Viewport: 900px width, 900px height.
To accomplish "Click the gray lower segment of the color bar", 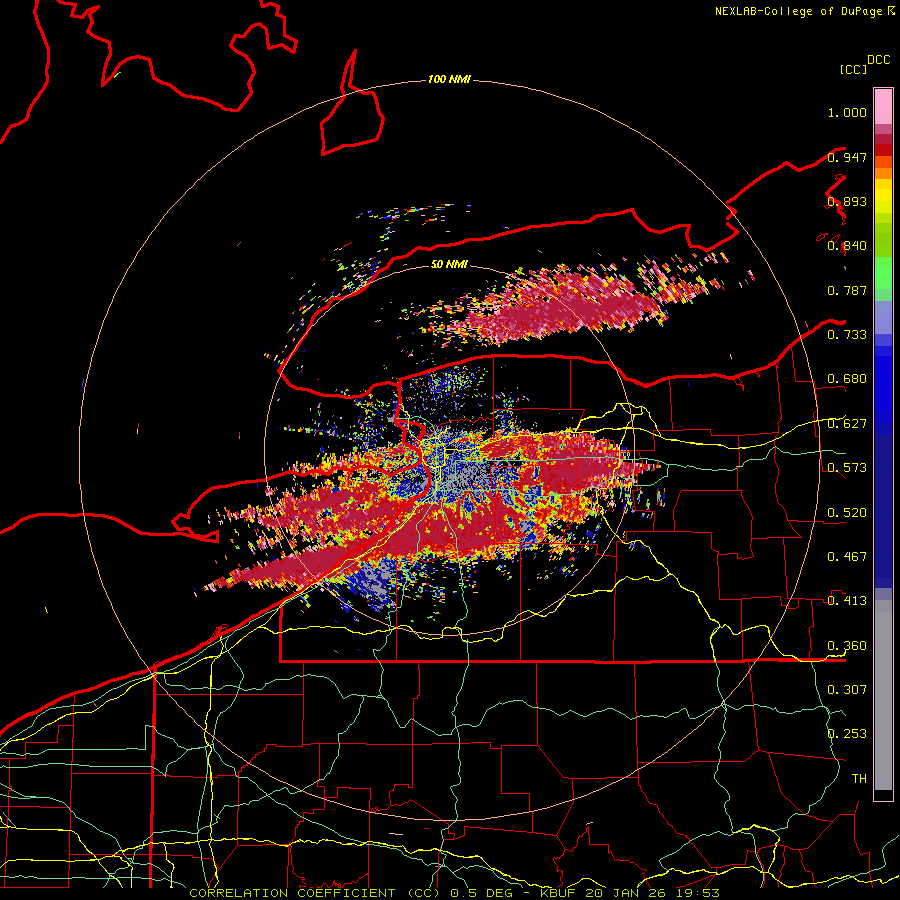I will pos(883,695).
